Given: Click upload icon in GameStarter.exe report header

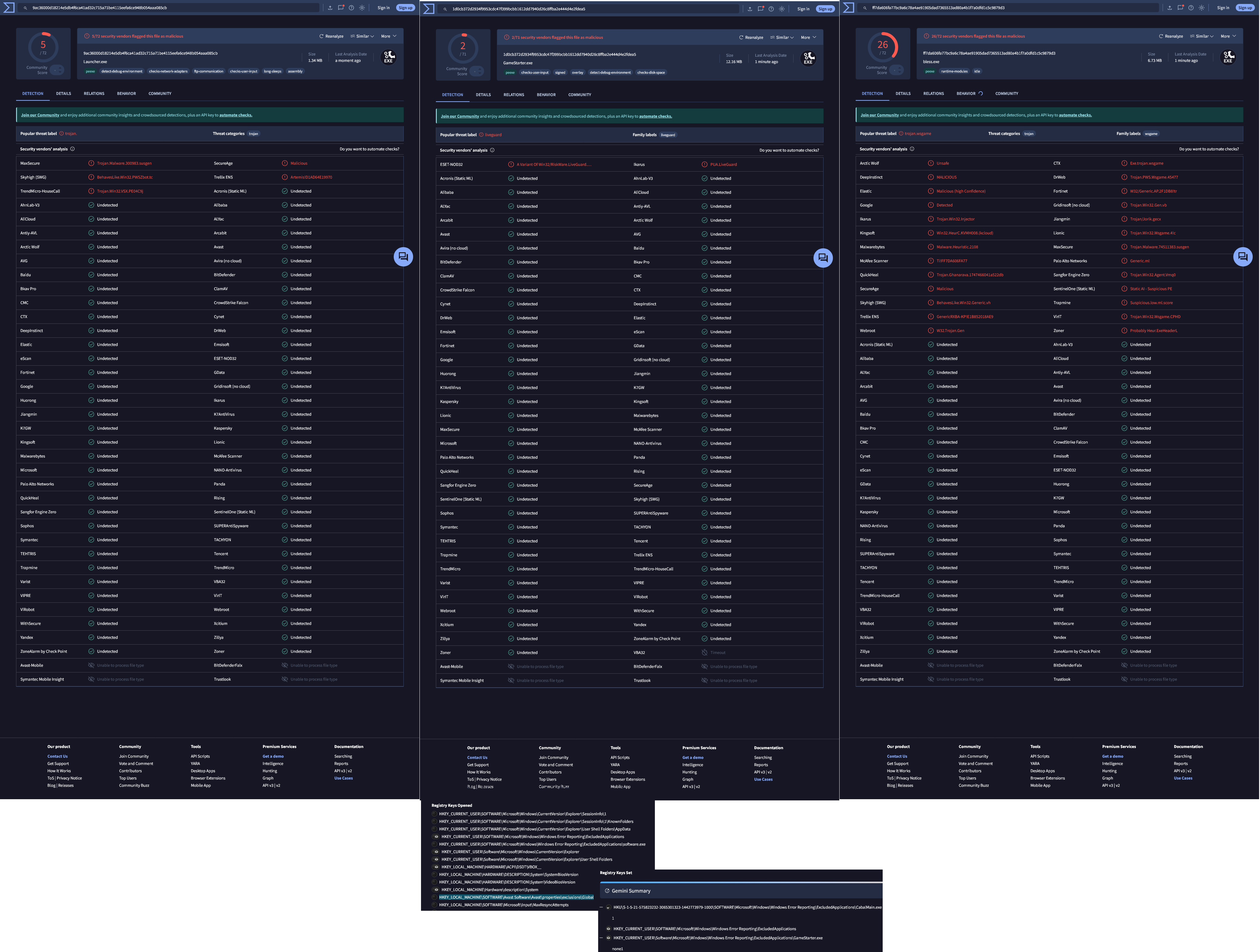Looking at the screenshot, I should pyautogui.click(x=750, y=9).
